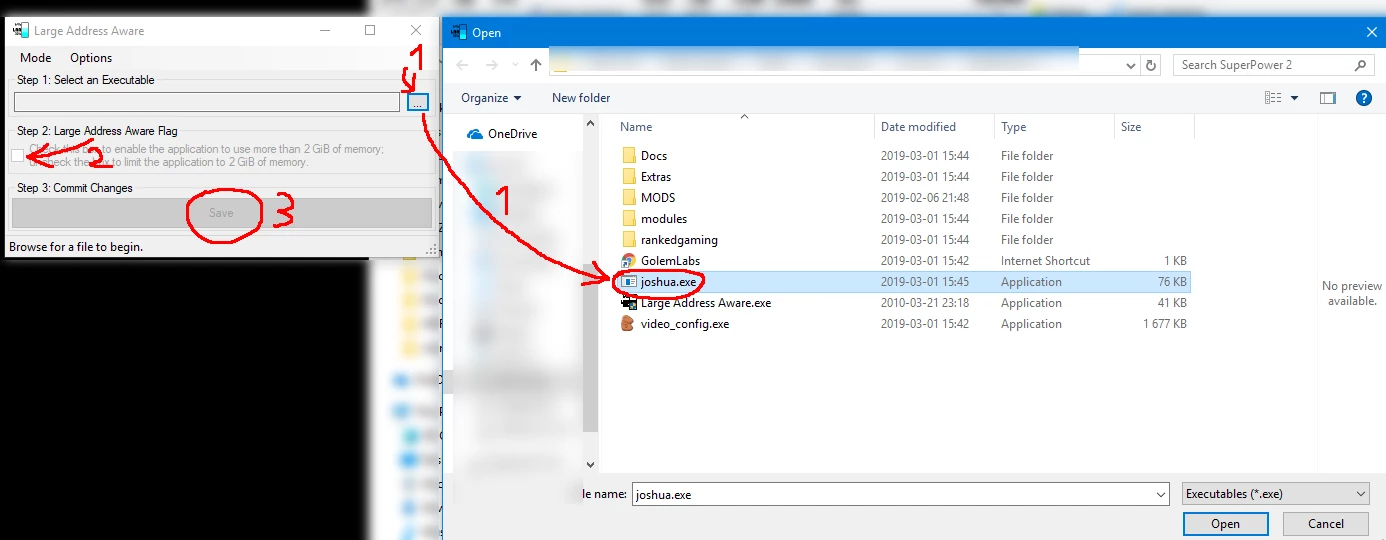Select the rankedgaming folder icon
Viewport: 1386px width, 540px height.
coord(629,240)
